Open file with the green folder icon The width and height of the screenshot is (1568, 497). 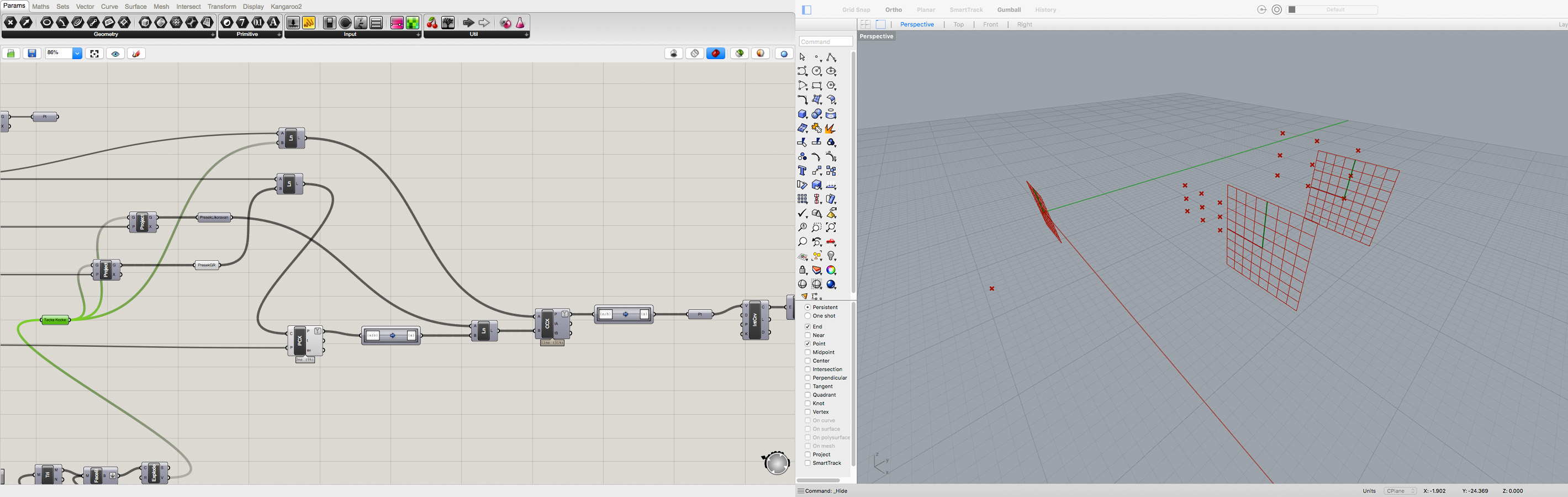11,54
